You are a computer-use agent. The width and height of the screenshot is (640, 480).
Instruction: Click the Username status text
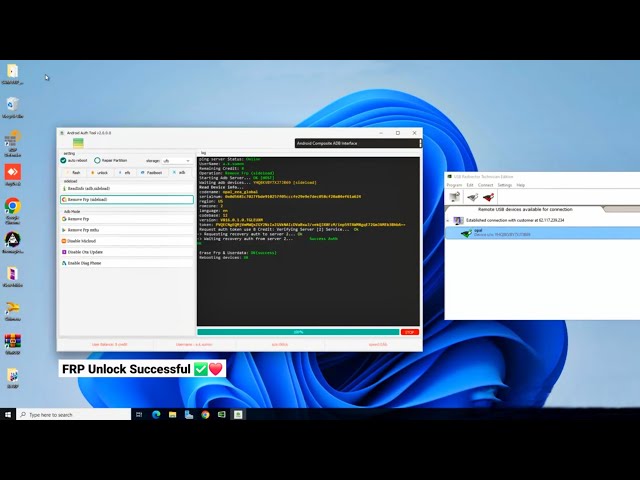[194, 344]
